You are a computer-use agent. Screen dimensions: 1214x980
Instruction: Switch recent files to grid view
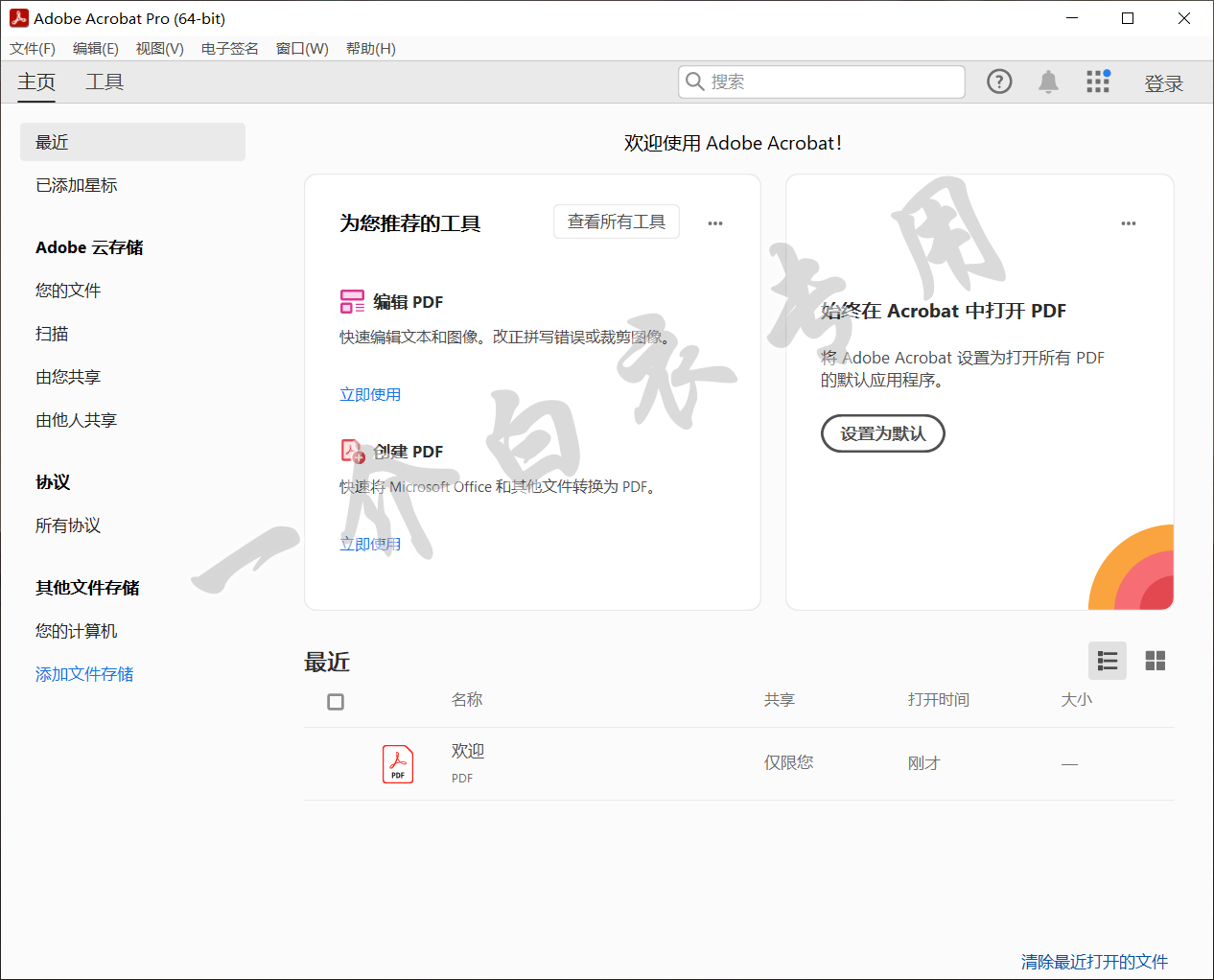click(1156, 661)
